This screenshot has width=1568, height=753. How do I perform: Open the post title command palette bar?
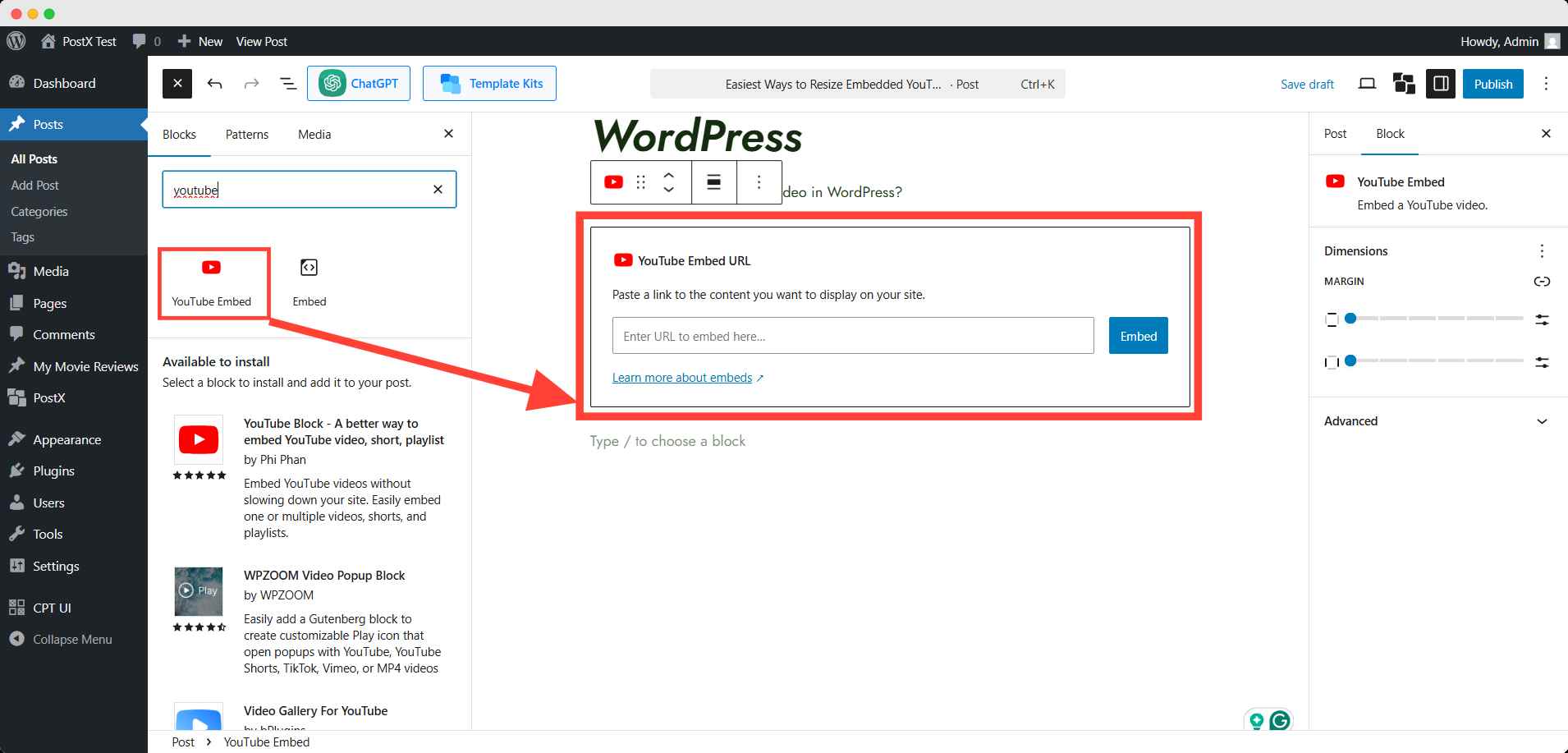pos(857,84)
